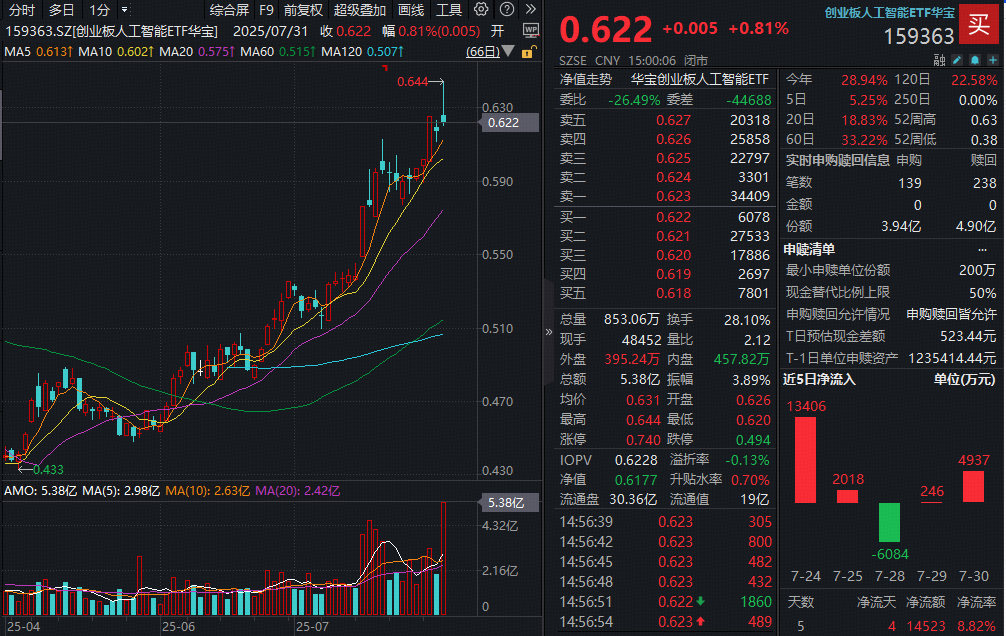Select the 多日 multi-day tab
This screenshot has width=1006, height=636.
tap(62, 10)
